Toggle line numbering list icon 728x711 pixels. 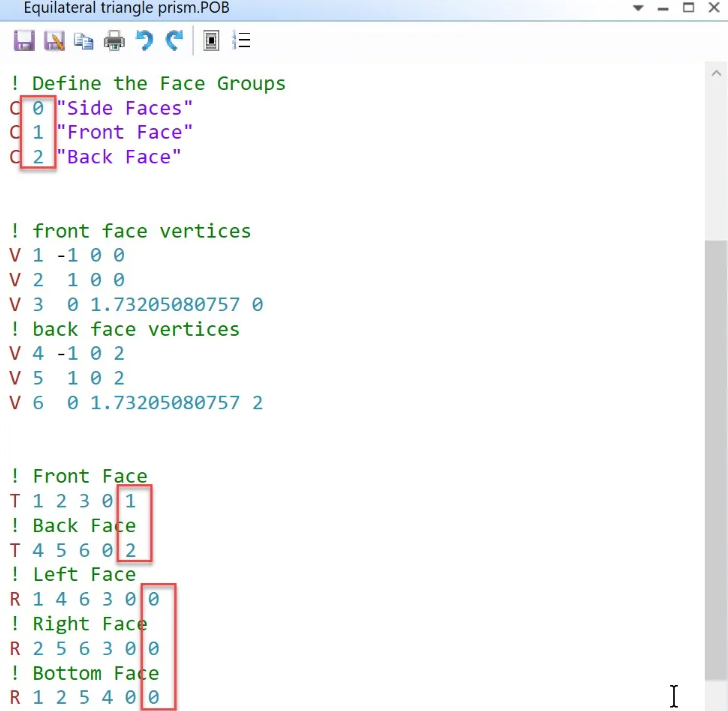coord(241,41)
